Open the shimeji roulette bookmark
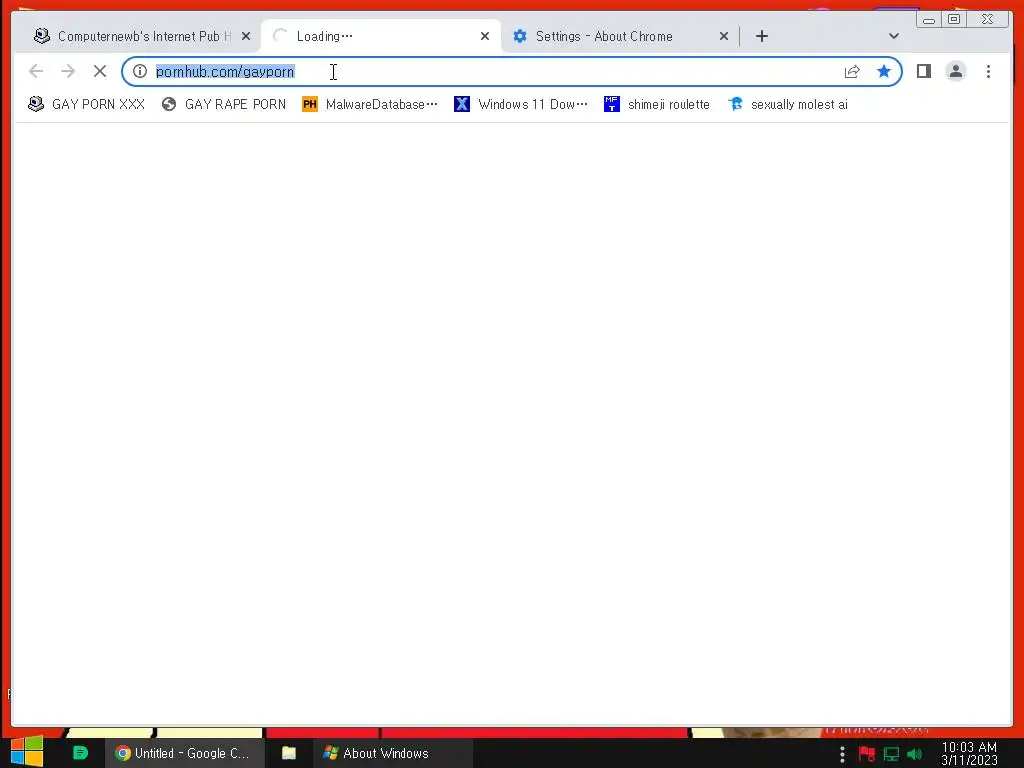 656,104
